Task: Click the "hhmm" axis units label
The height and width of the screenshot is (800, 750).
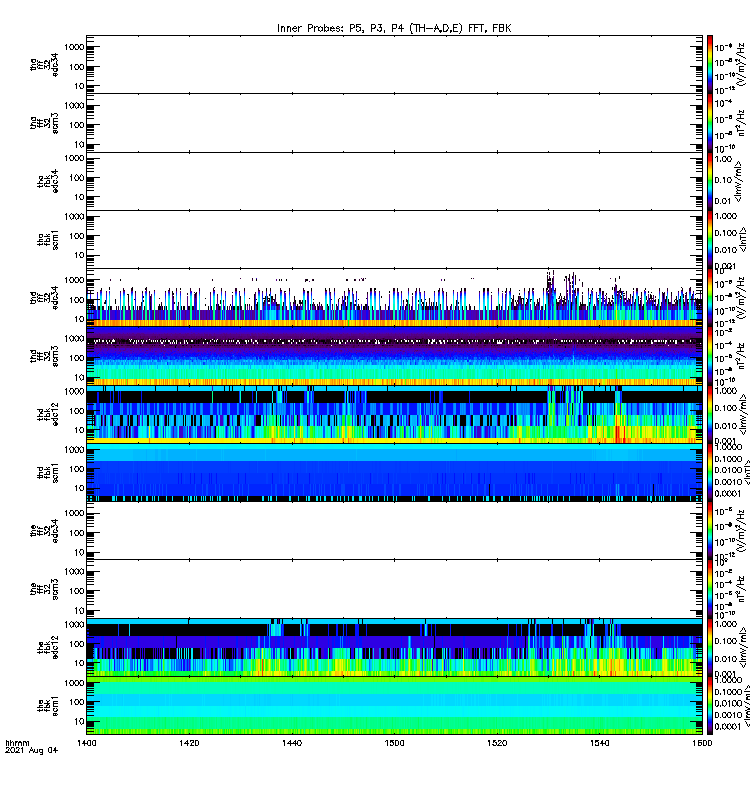Action: pos(17,743)
